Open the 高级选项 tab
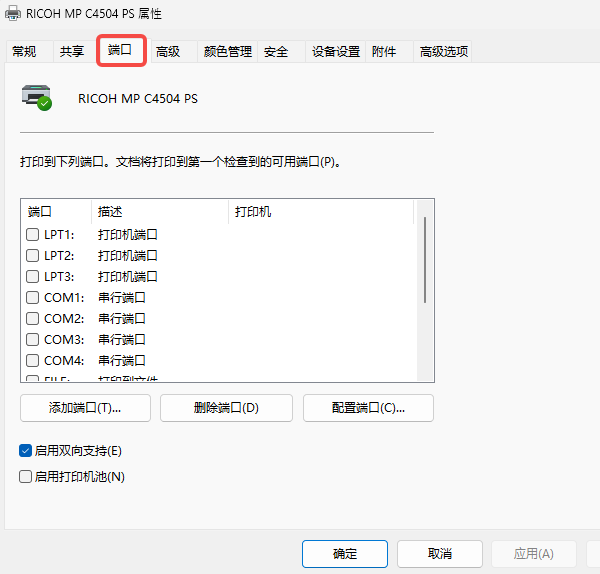This screenshot has height=574, width=600. pyautogui.click(x=443, y=51)
